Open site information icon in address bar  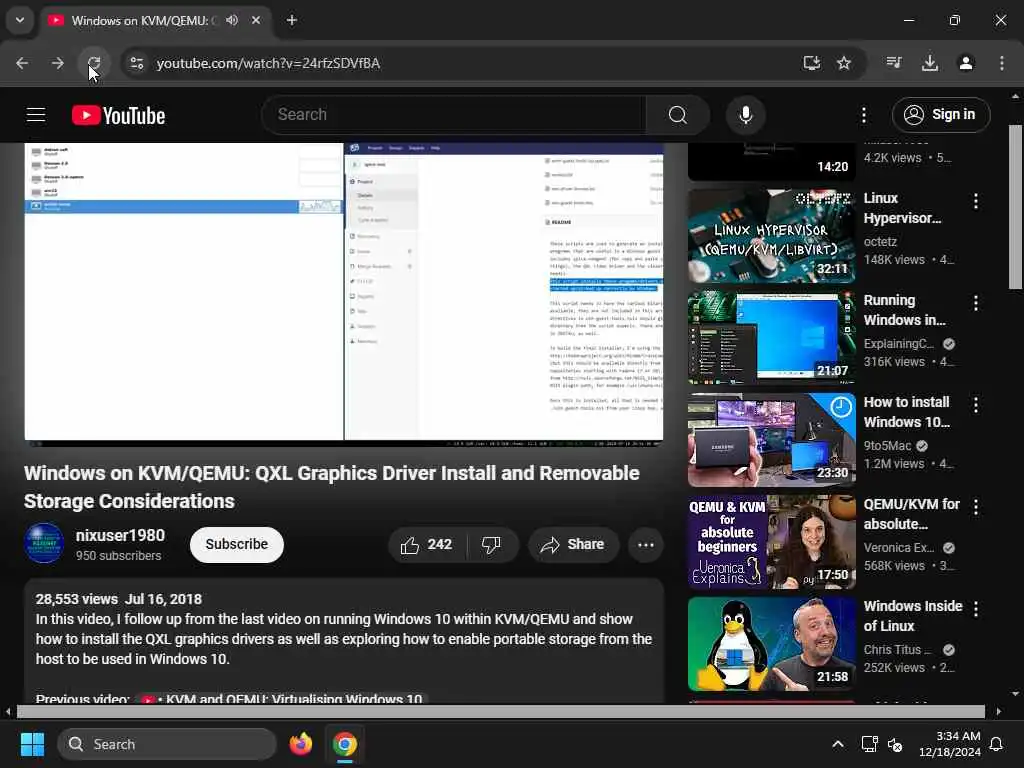tap(136, 63)
